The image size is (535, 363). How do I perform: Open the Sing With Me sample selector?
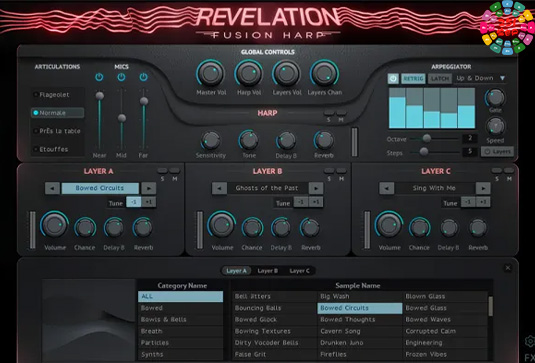click(434, 188)
